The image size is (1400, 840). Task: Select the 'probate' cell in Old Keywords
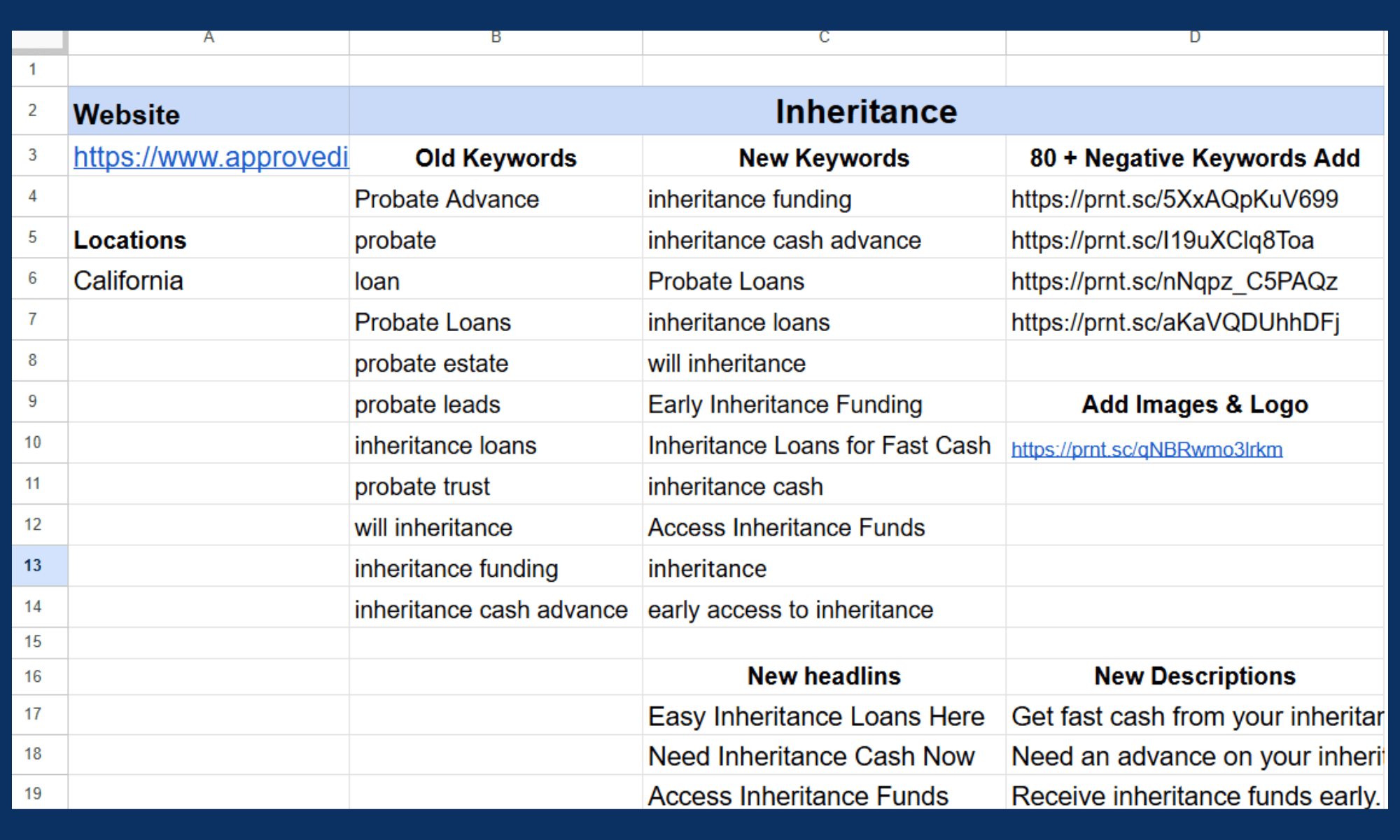[x=496, y=239]
